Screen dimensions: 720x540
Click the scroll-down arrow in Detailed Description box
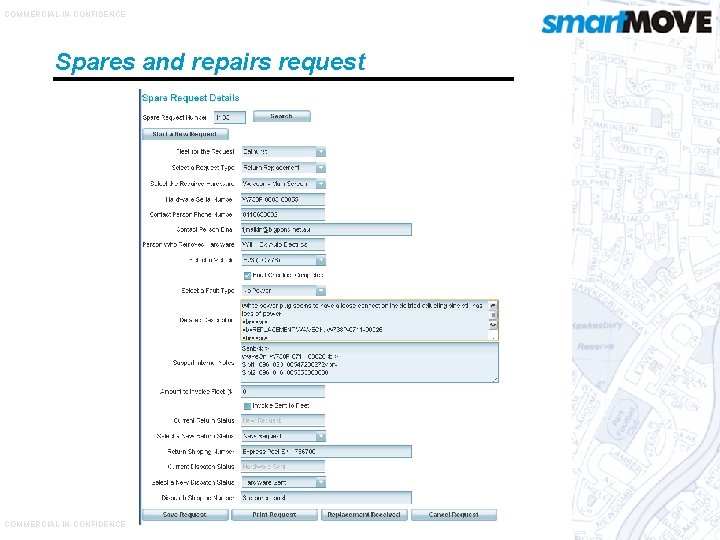tap(493, 325)
